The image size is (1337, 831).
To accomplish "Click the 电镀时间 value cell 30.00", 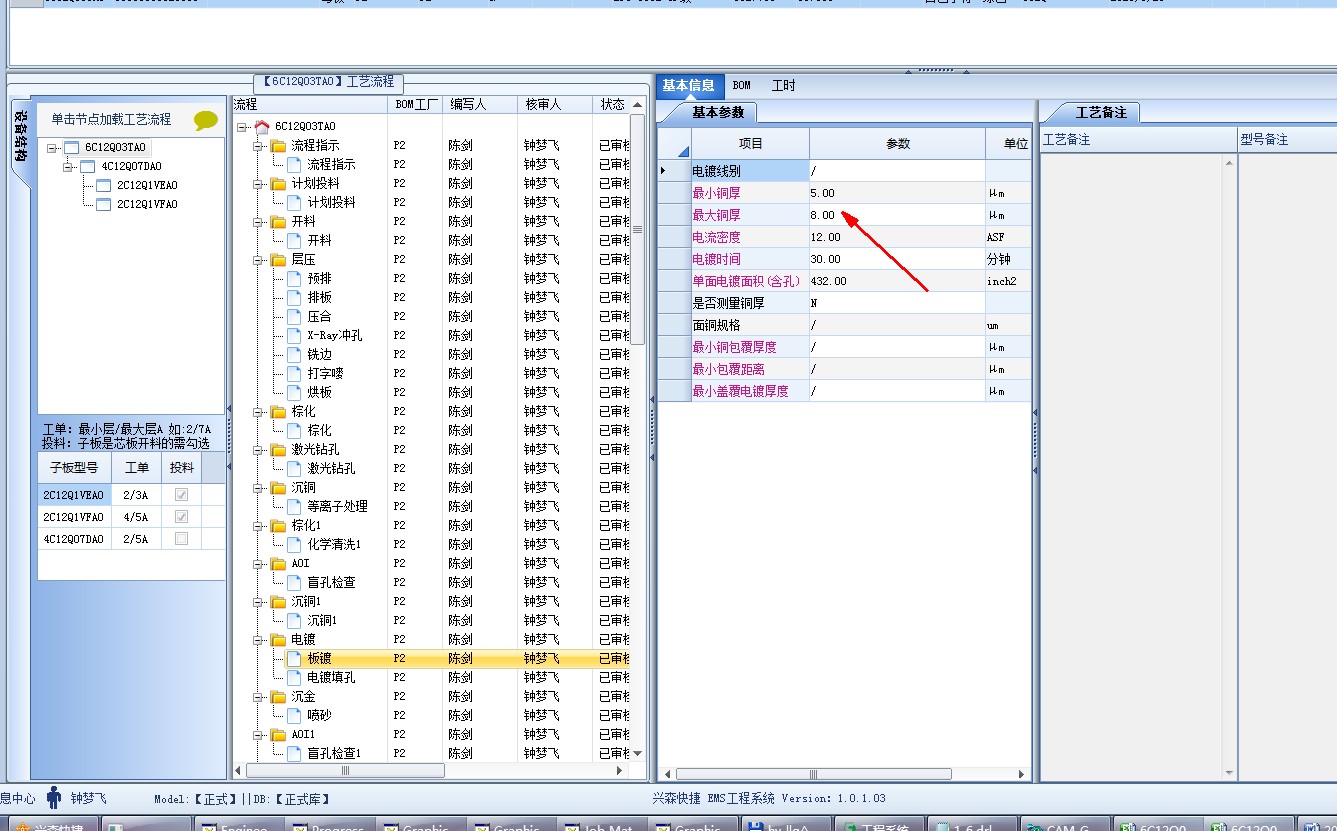I will 897,259.
